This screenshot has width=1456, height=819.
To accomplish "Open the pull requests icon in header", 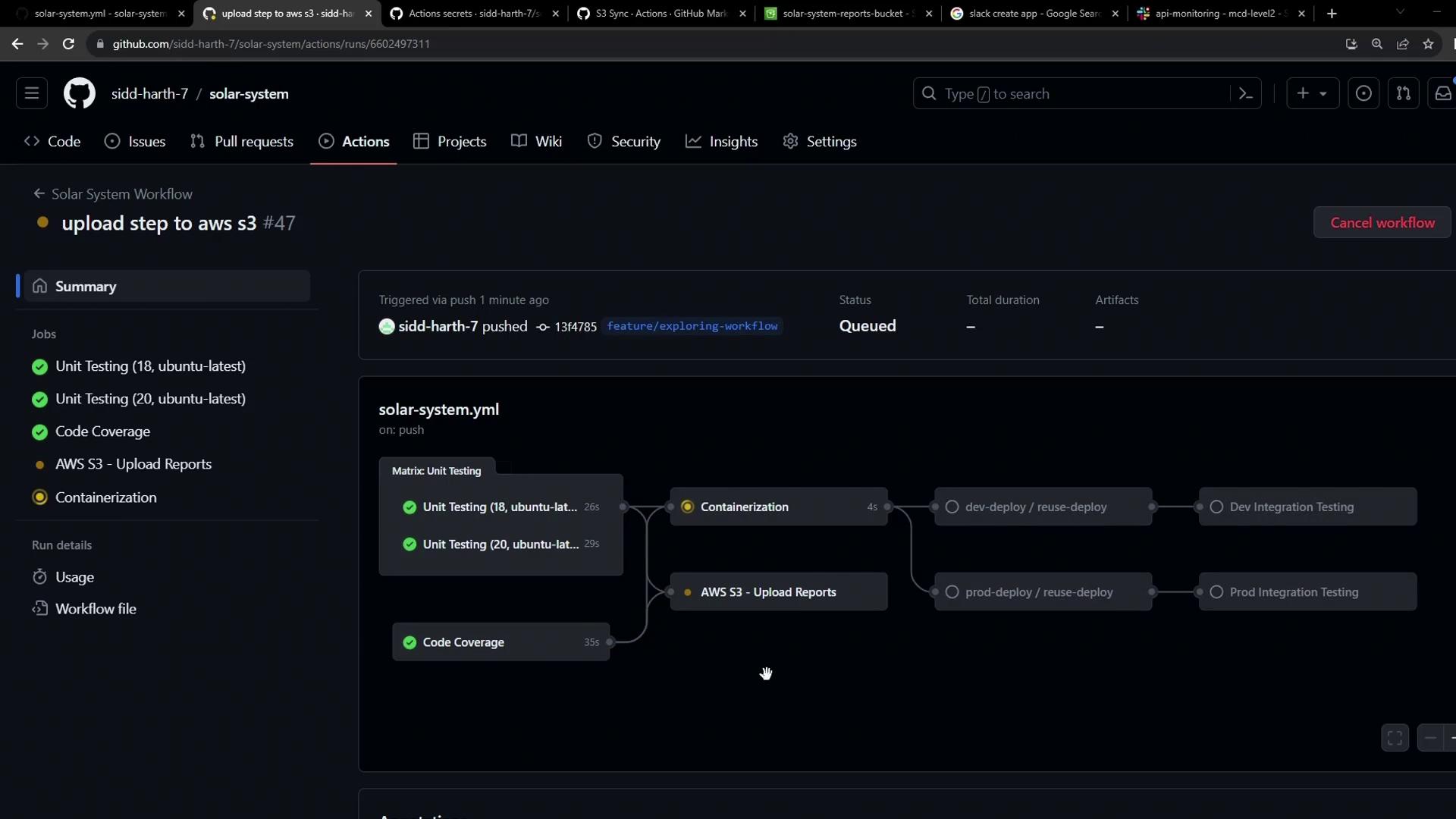I will pyautogui.click(x=1403, y=93).
